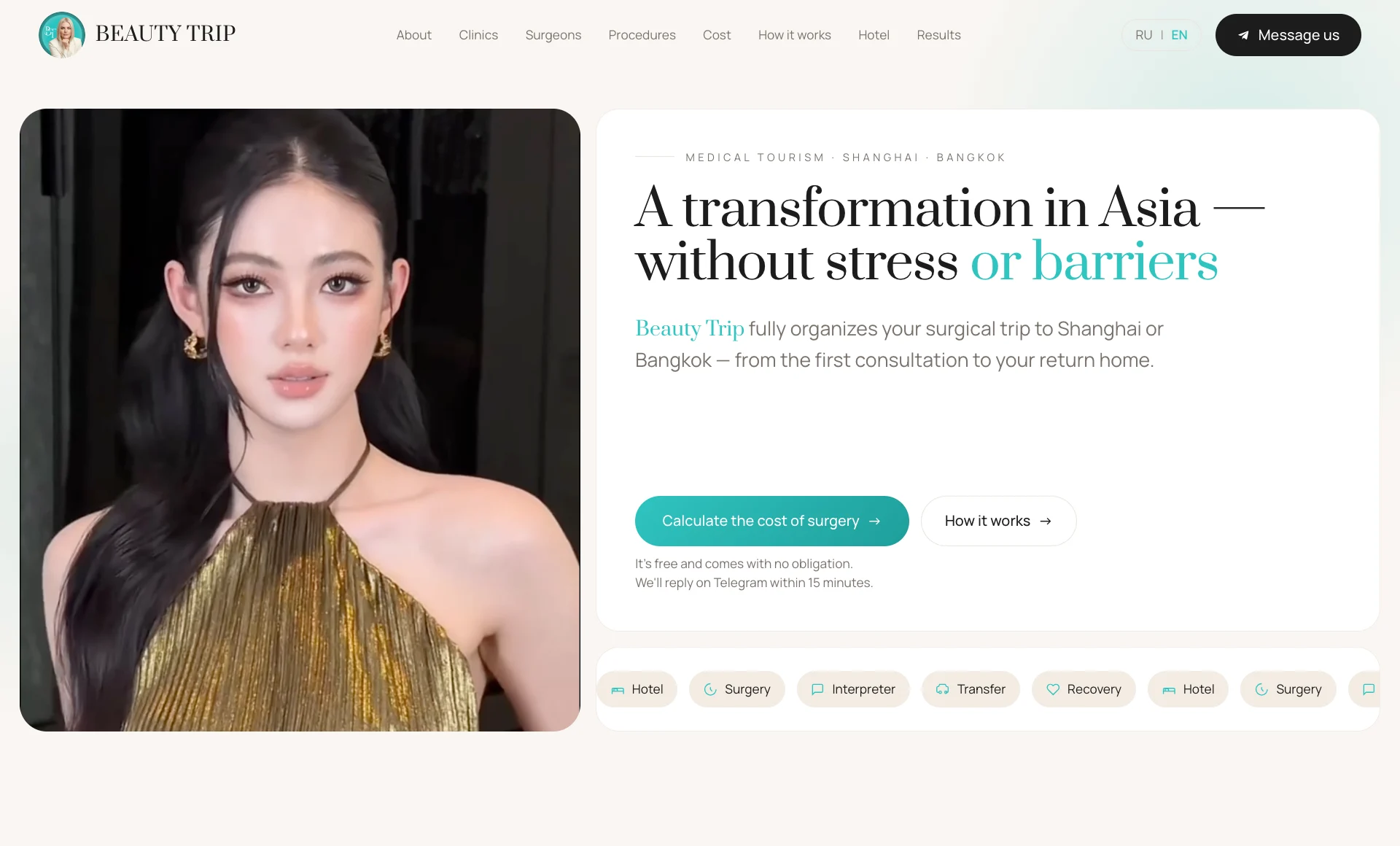Go to Clinics in the navigation
Viewport: 1400px width, 846px height.
[x=478, y=35]
